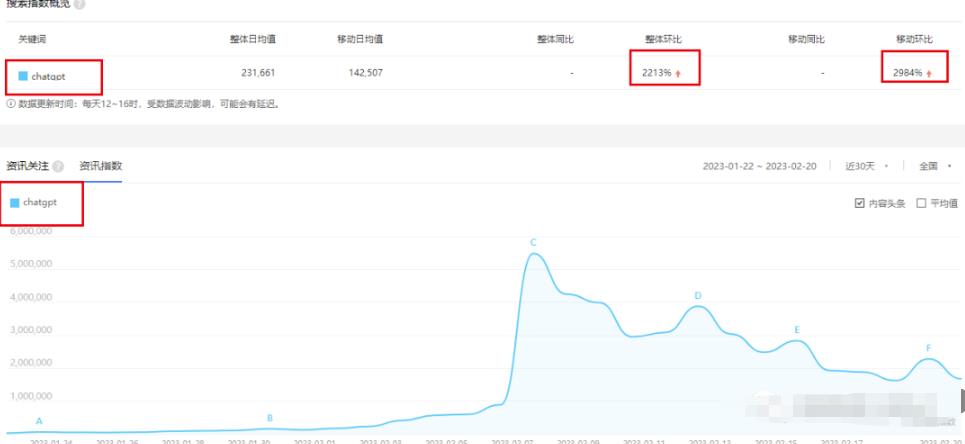Viewport: 965px width, 444px height.
Task: Click headline marker C at the chart peak
Action: coord(534,243)
